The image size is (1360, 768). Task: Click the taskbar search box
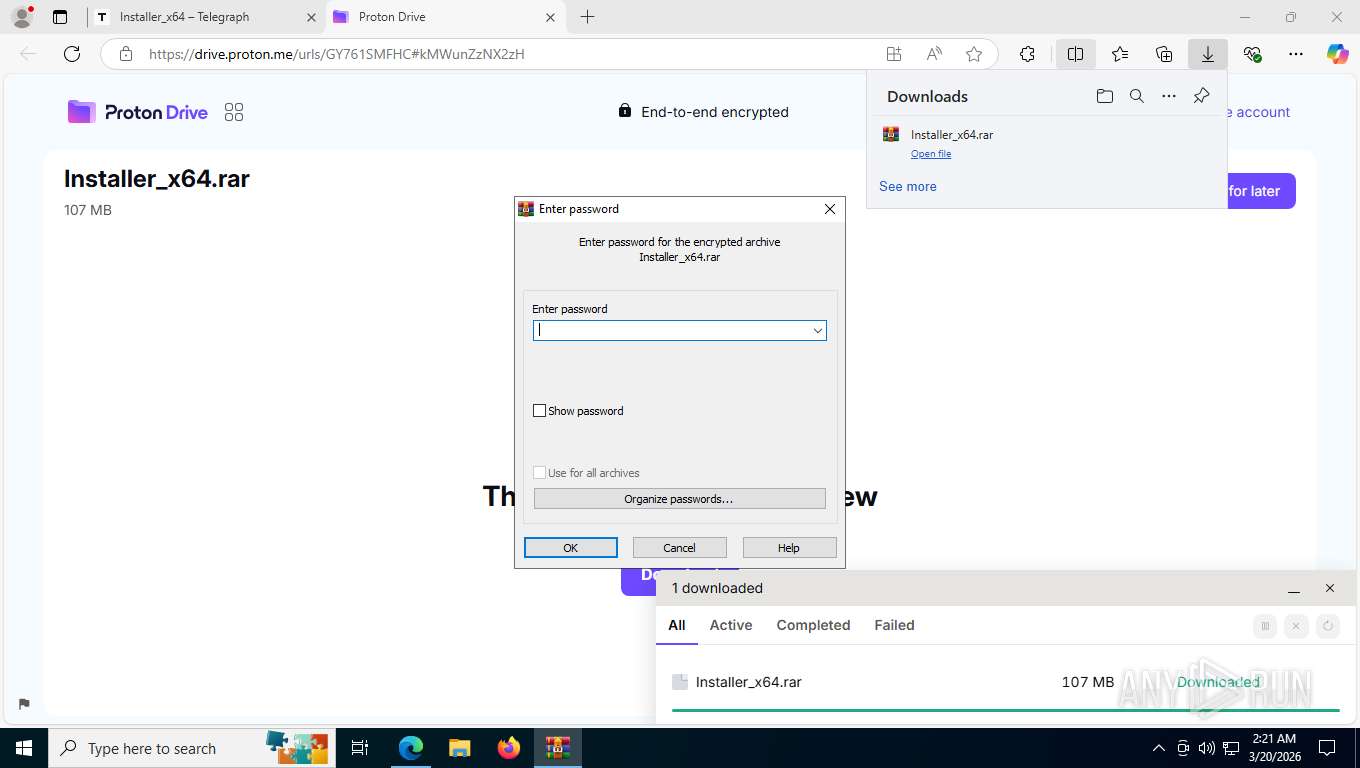(190, 748)
